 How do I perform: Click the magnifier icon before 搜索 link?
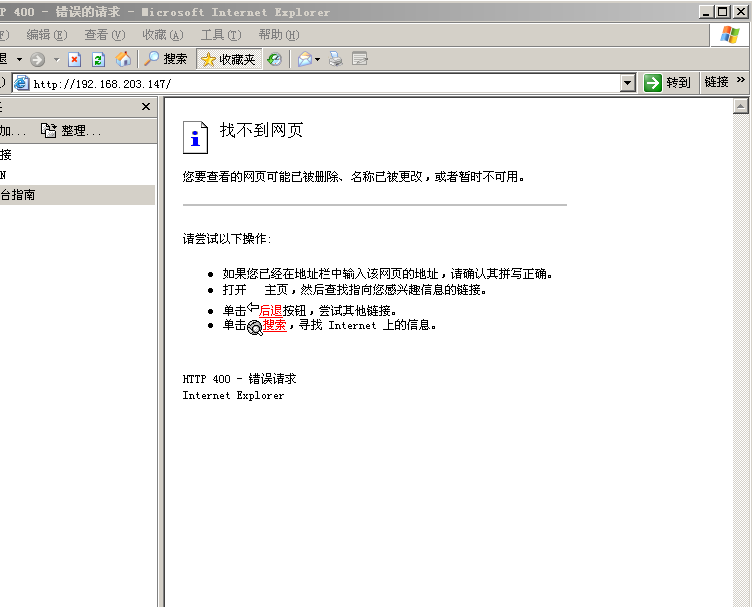pos(255,328)
